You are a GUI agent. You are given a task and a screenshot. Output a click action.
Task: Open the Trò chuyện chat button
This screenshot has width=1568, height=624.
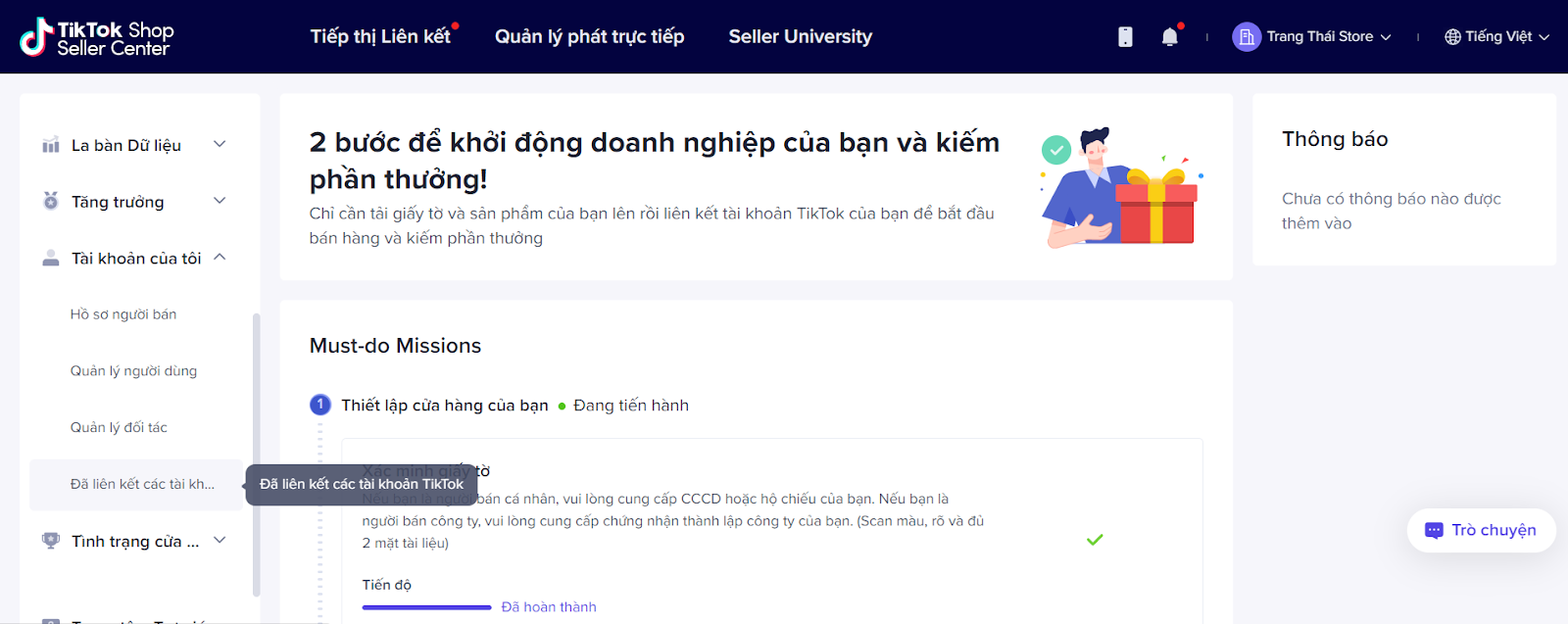coord(1481,530)
